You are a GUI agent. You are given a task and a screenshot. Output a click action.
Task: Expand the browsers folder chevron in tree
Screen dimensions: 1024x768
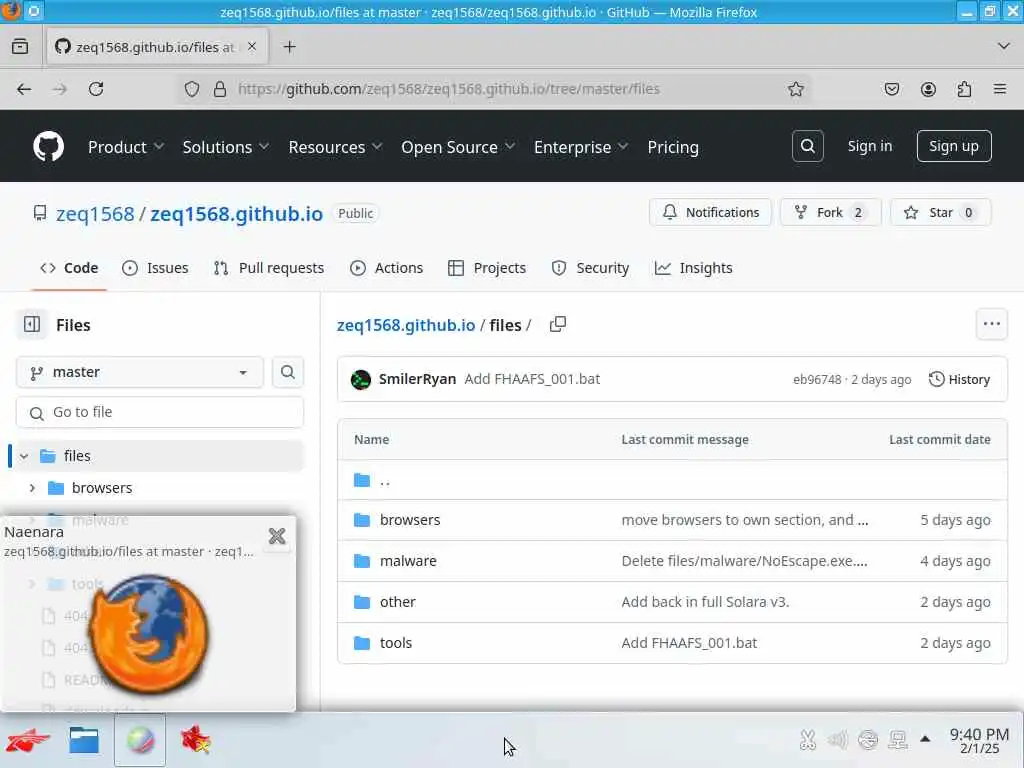tap(32, 488)
